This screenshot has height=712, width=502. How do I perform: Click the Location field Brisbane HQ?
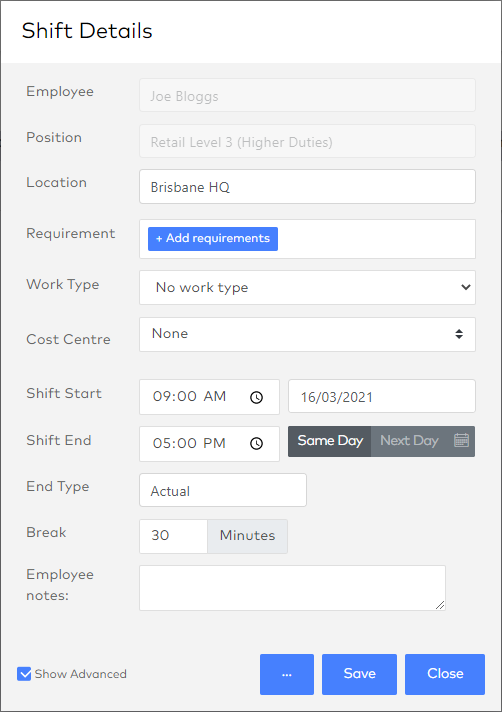point(307,187)
